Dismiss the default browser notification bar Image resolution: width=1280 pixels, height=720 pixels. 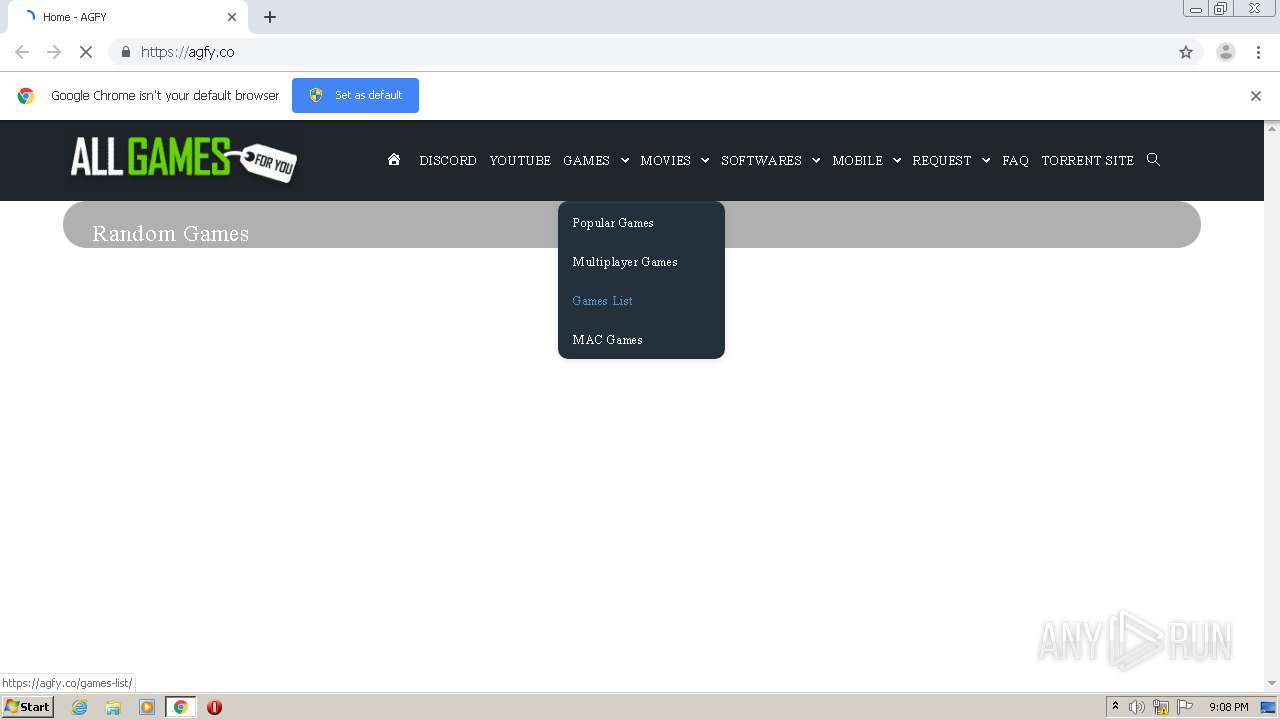[x=1256, y=96]
